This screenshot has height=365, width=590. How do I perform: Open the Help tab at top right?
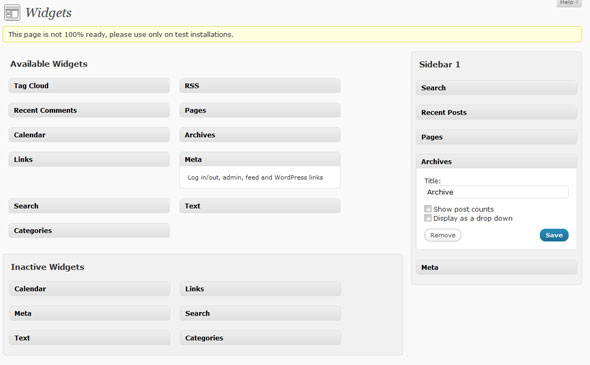(569, 3)
